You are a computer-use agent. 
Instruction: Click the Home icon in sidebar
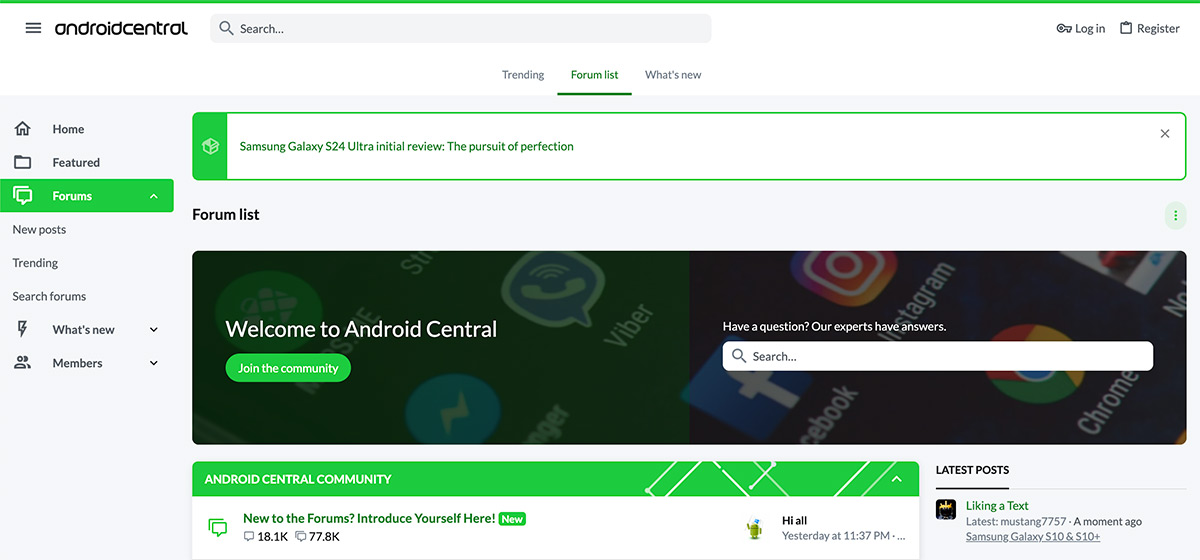click(22, 129)
